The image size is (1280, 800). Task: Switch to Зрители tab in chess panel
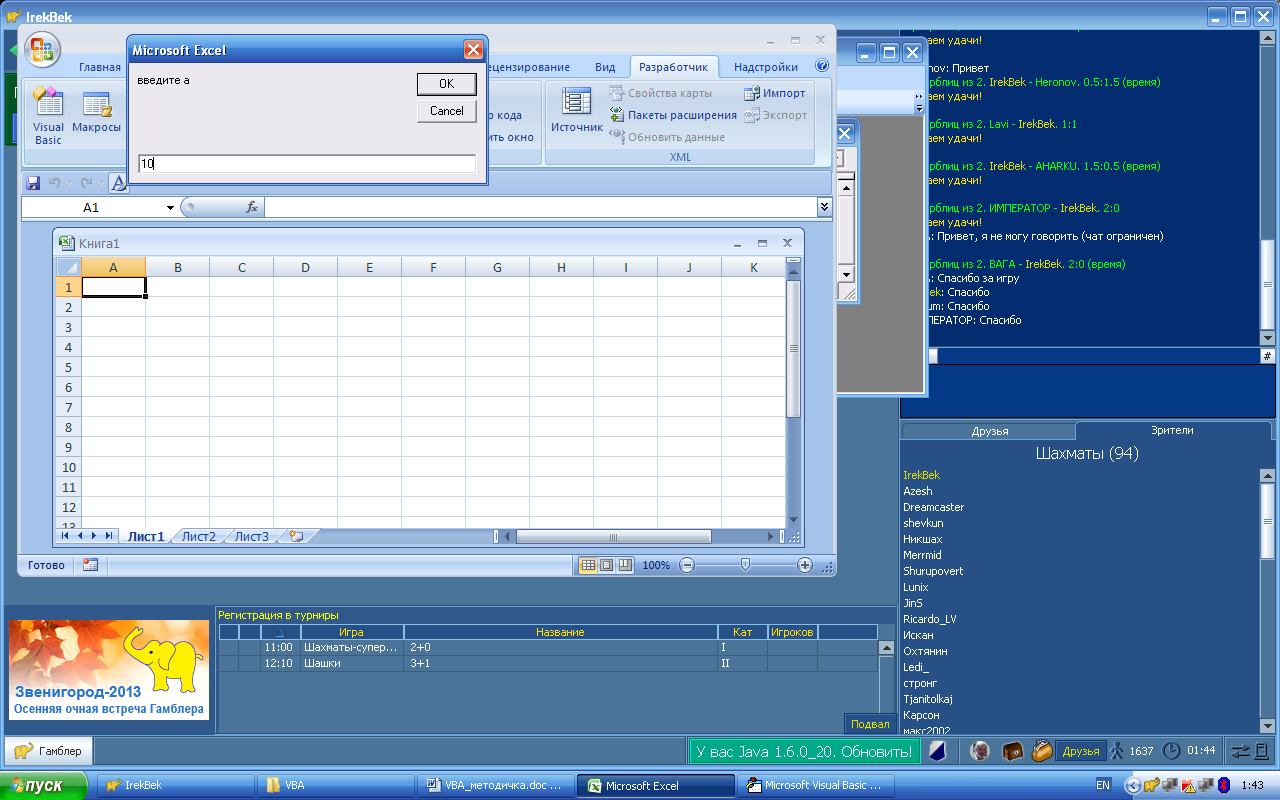tap(1171, 430)
